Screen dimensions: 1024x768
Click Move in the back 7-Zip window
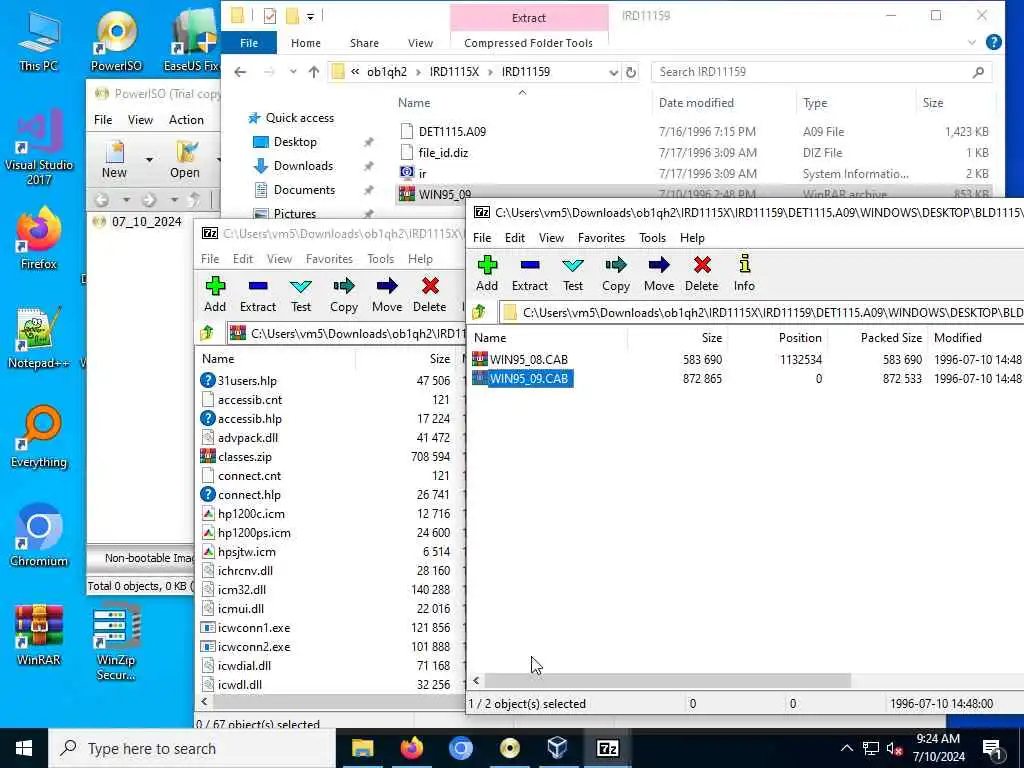(387, 295)
